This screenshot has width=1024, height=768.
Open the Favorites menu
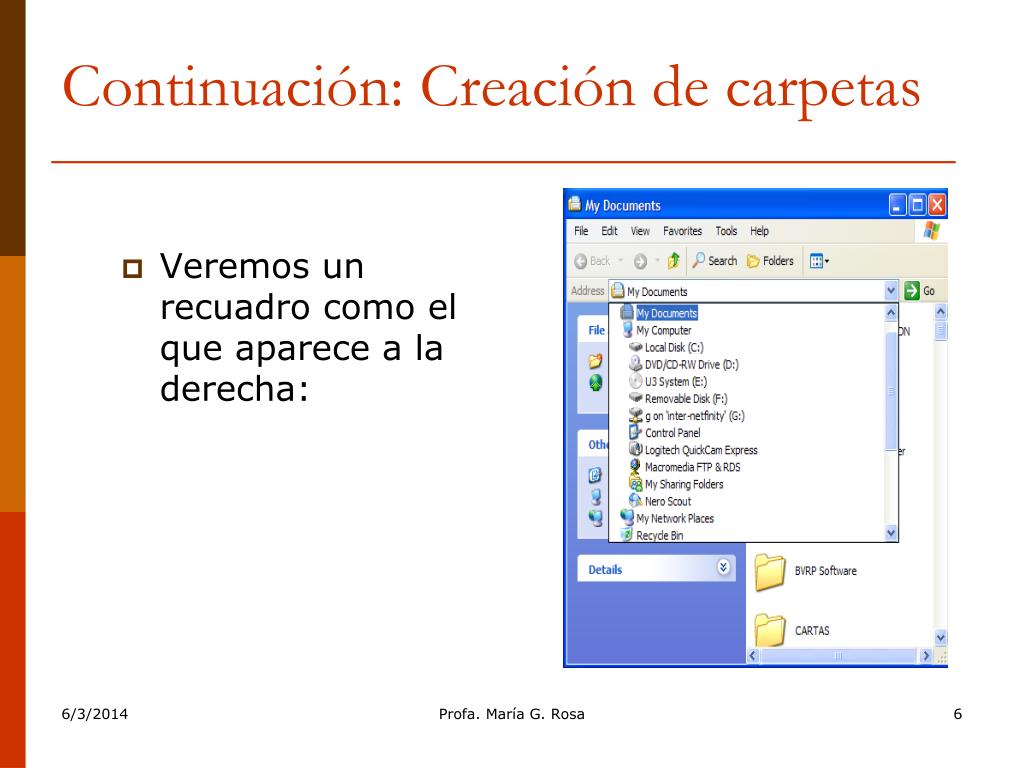click(x=682, y=231)
